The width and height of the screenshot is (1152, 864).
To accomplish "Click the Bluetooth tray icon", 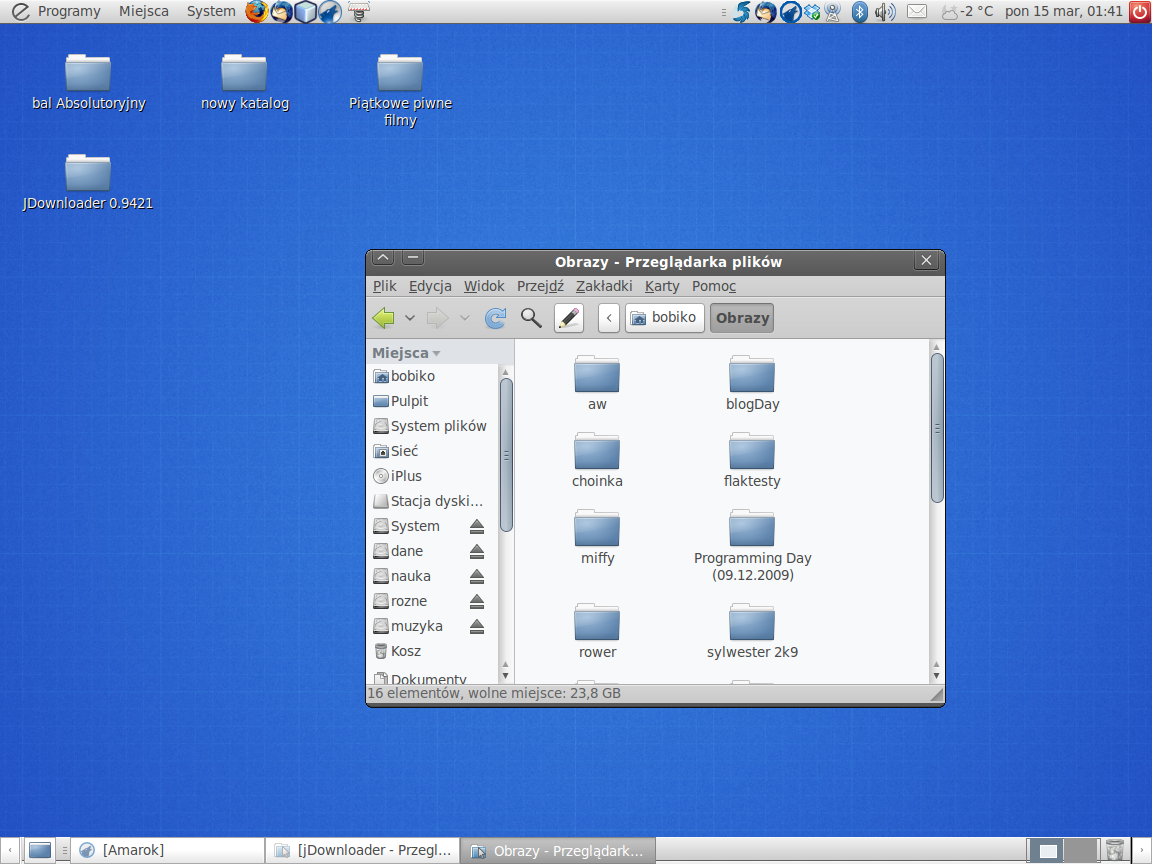I will tap(858, 12).
